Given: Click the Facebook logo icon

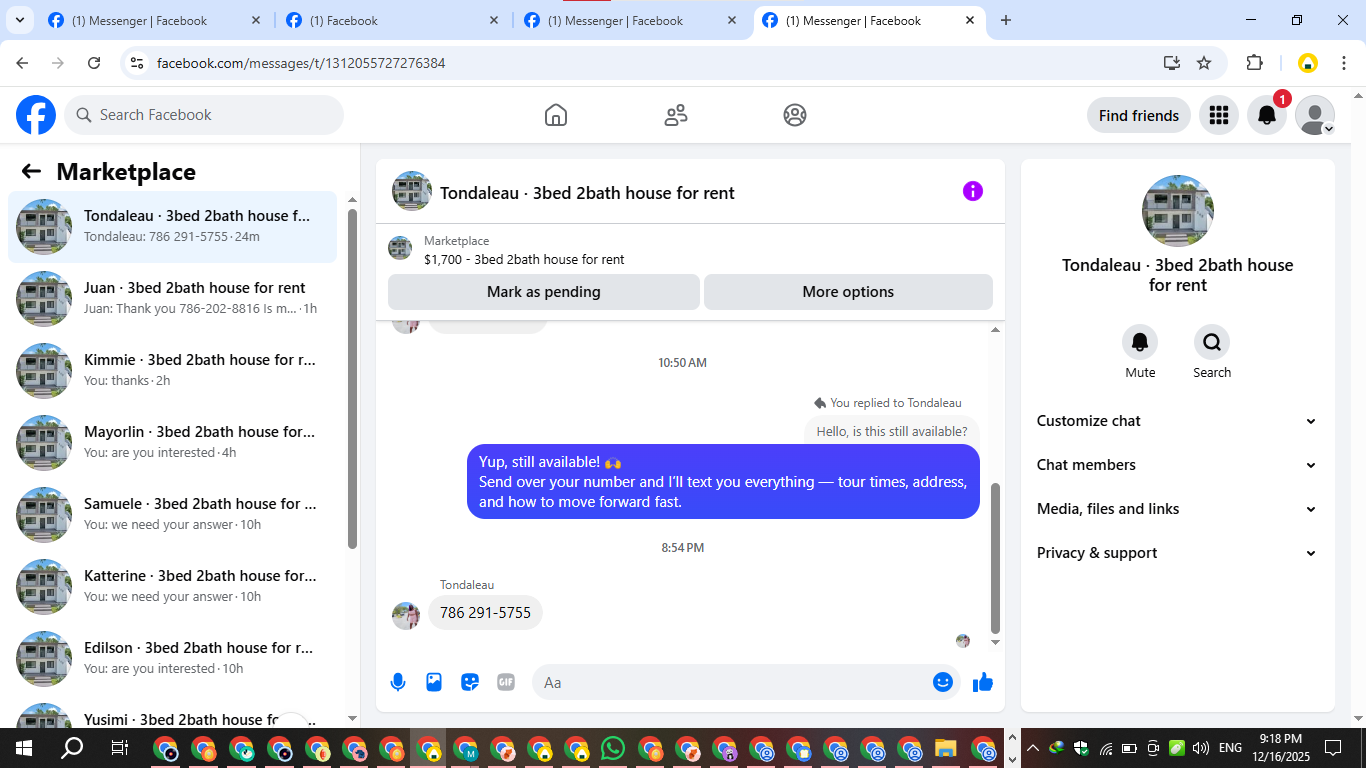Looking at the screenshot, I should pyautogui.click(x=36, y=115).
